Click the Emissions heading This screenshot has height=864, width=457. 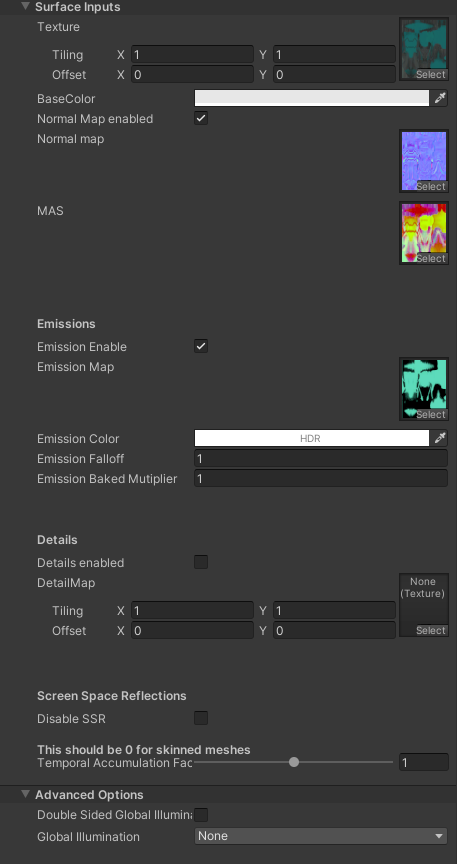pyautogui.click(x=66, y=323)
